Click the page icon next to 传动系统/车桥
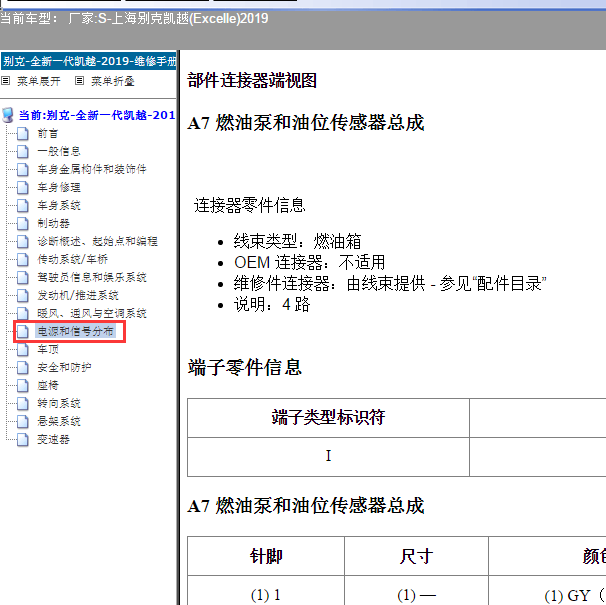The image size is (606, 605). tap(23, 259)
